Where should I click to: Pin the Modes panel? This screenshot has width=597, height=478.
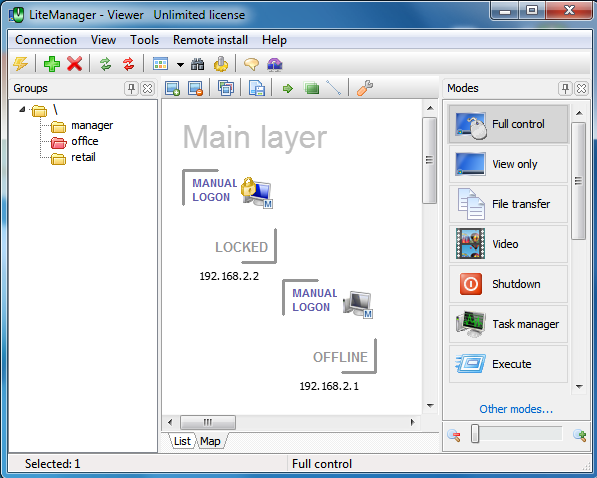coord(565,89)
